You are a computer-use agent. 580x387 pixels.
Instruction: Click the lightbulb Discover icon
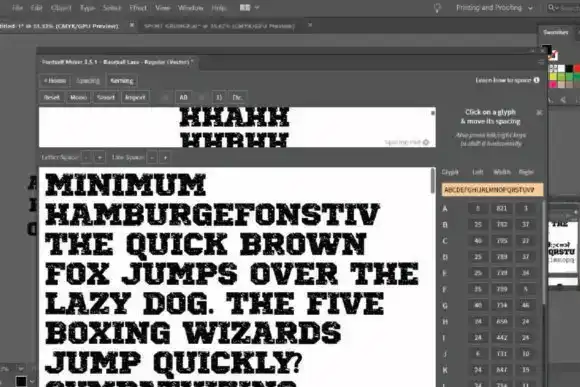(437, 8)
